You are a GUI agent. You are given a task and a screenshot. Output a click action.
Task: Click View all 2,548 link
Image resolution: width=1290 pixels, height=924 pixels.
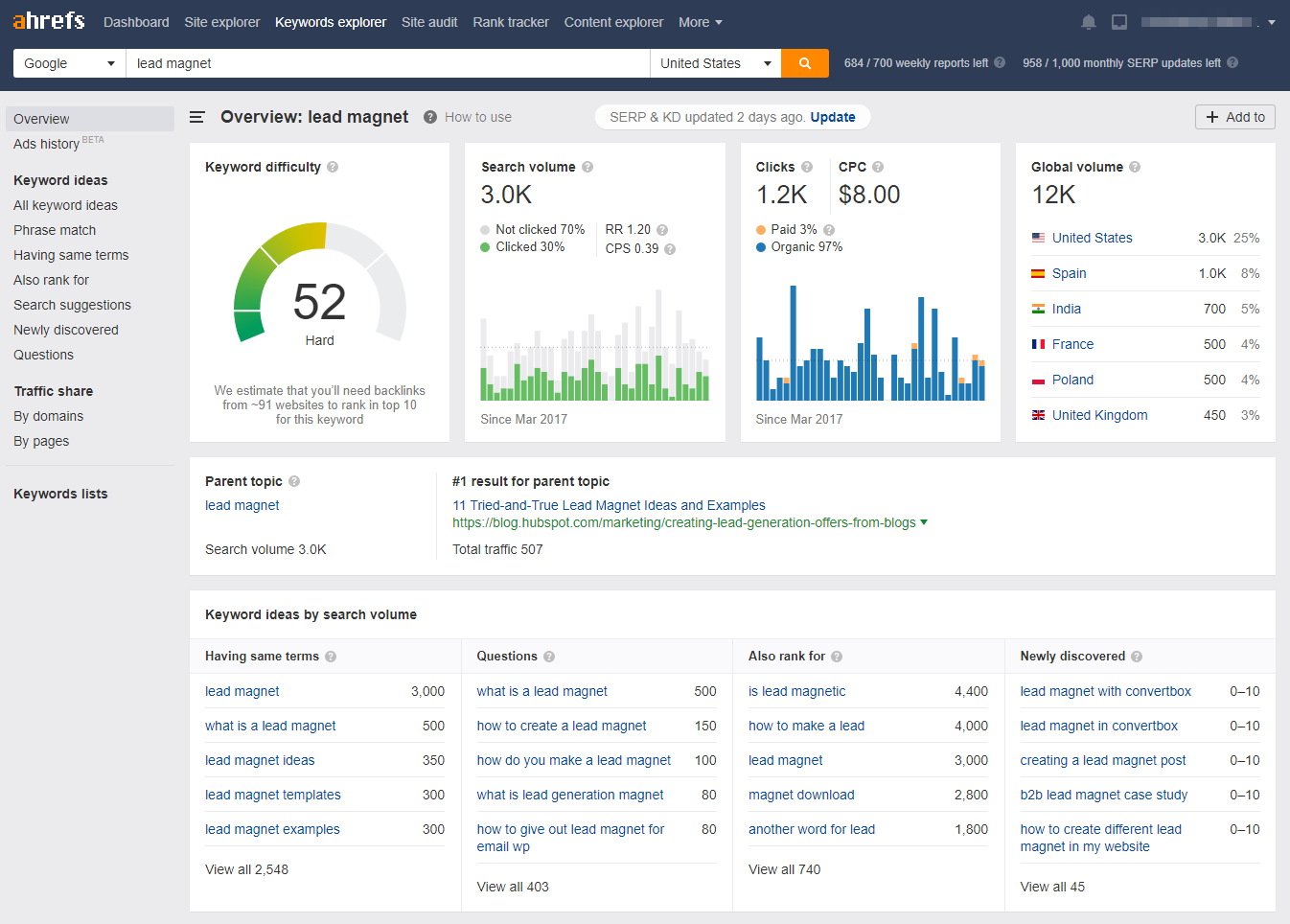tap(246, 869)
